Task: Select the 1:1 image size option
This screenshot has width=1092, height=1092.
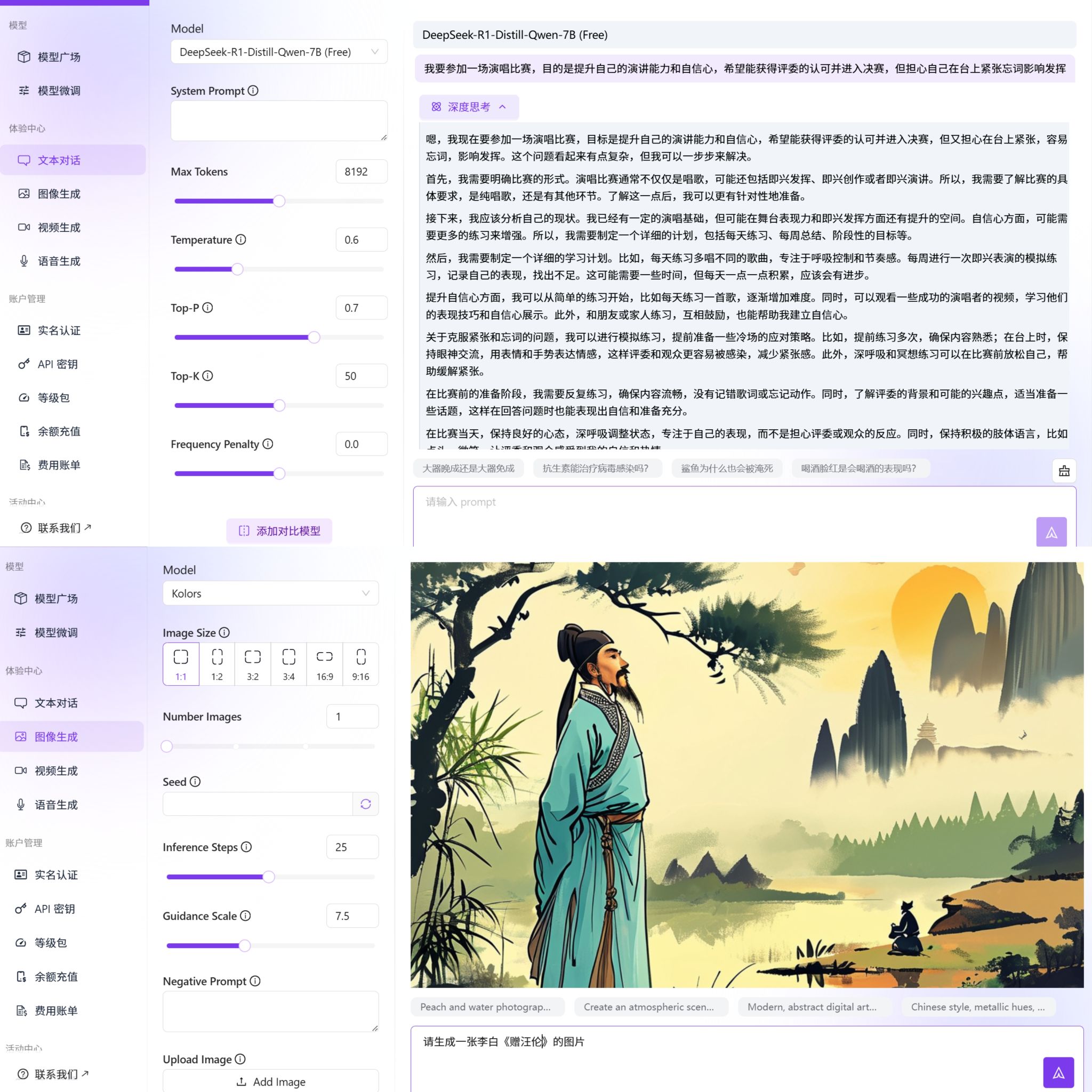Action: [181, 664]
